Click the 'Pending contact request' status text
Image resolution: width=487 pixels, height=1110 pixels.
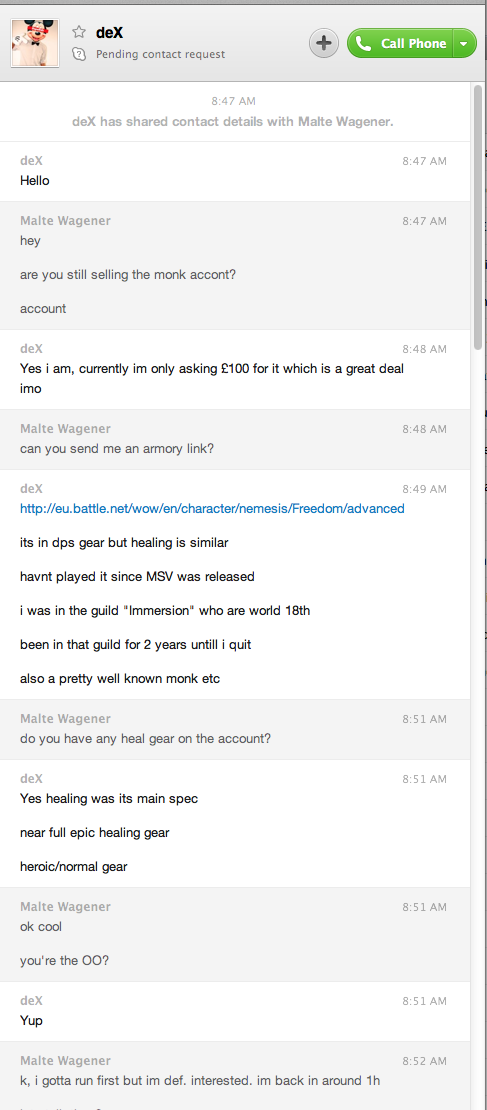[161, 54]
